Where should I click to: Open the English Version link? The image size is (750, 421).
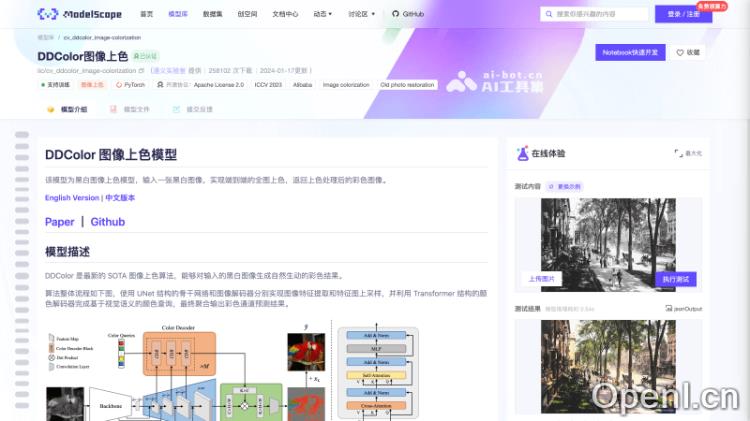coord(72,198)
